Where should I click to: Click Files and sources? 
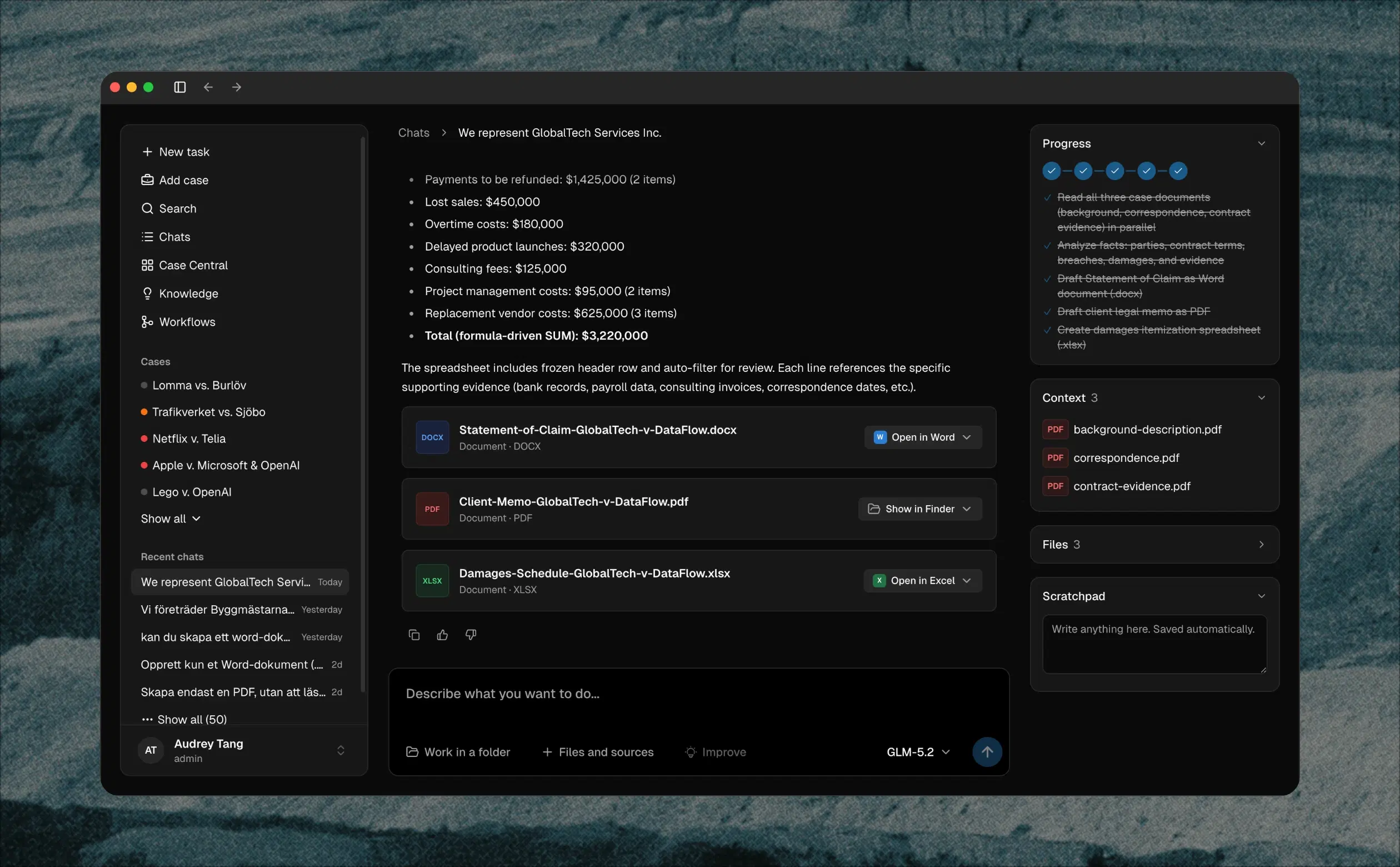click(598, 753)
